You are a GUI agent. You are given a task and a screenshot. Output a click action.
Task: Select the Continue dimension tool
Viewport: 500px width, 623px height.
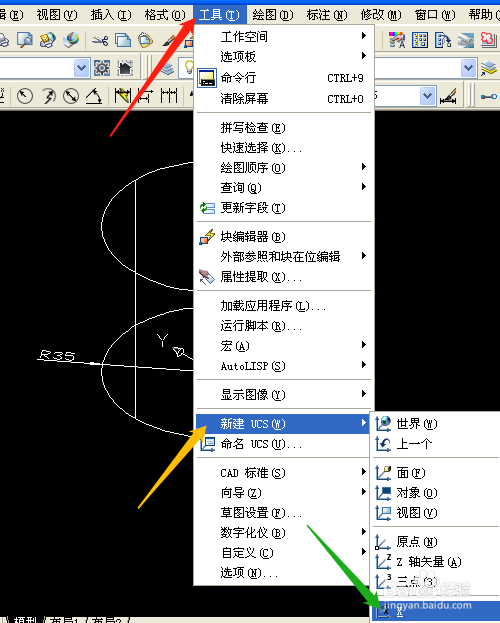(169, 96)
